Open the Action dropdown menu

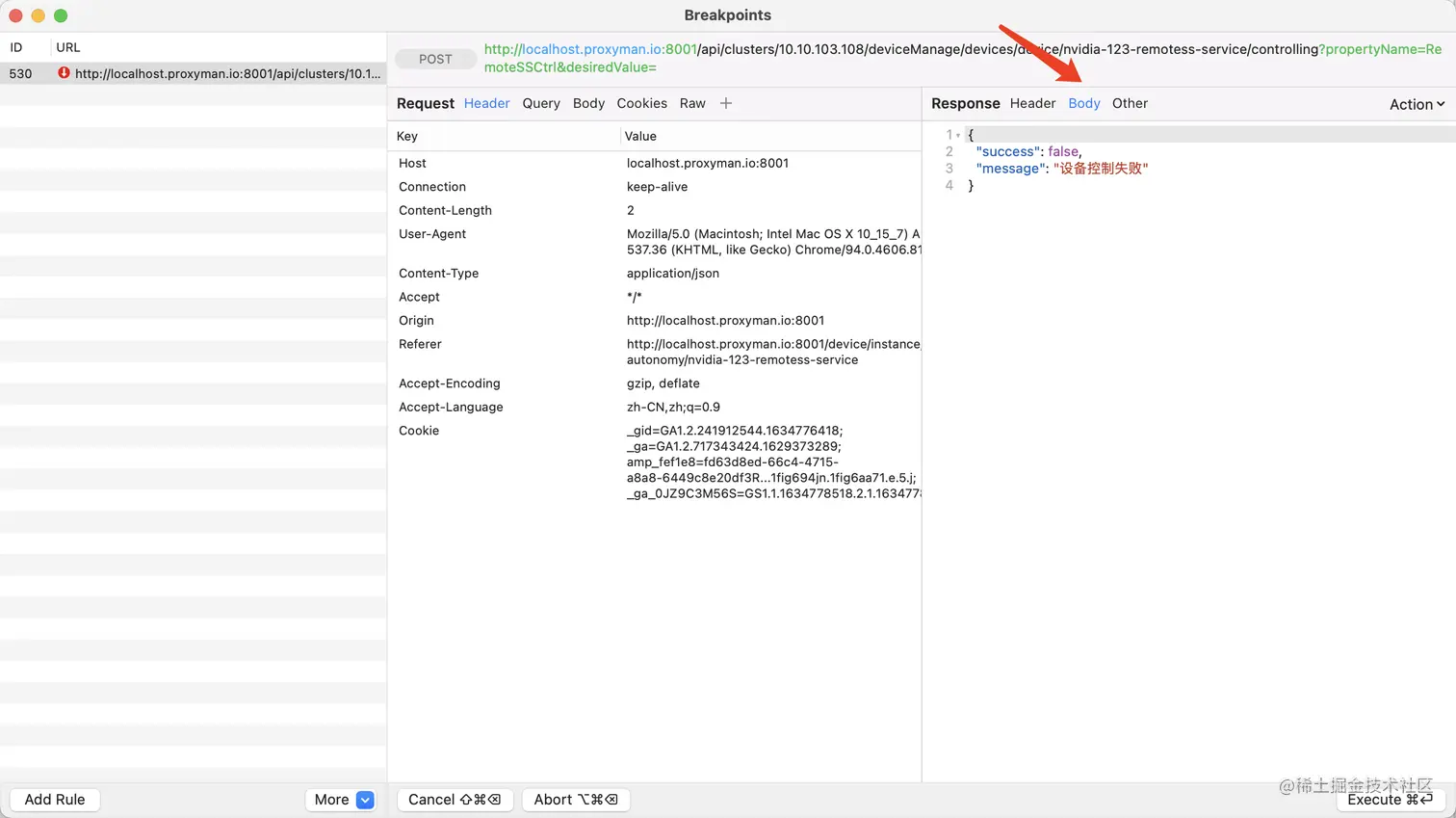(x=1417, y=104)
